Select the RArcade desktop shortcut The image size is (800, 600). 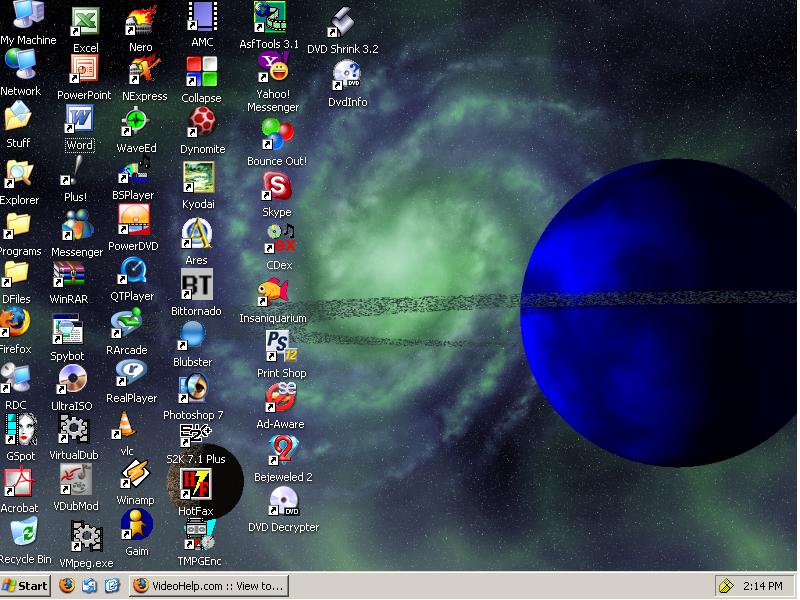point(127,324)
